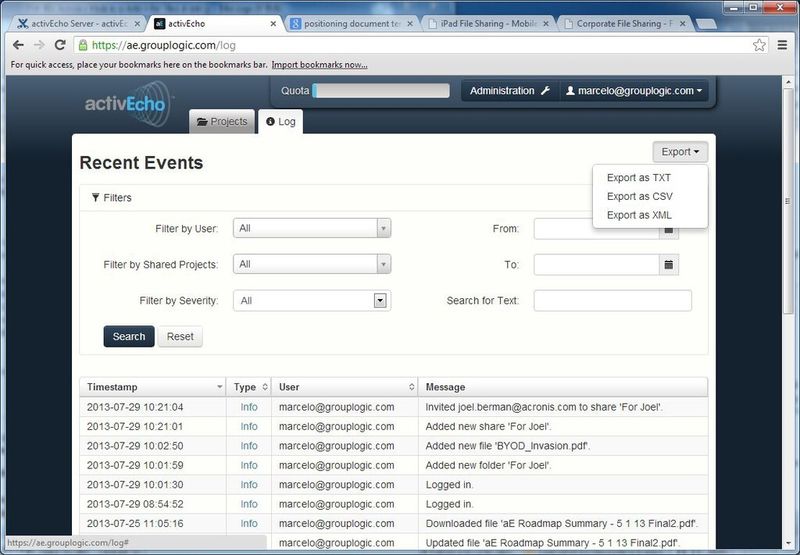
Task: Open the To date calendar icon
Action: 669,264
